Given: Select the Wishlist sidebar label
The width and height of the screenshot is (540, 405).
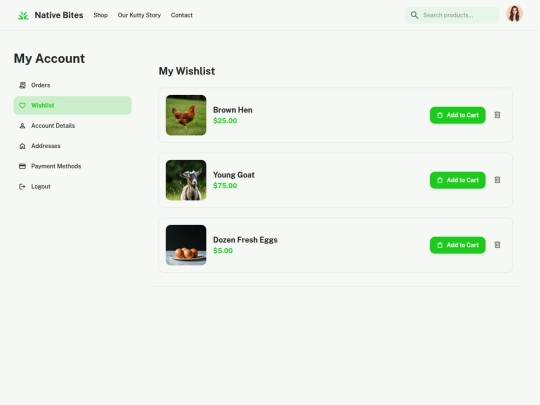Looking at the screenshot, I should 43,105.
